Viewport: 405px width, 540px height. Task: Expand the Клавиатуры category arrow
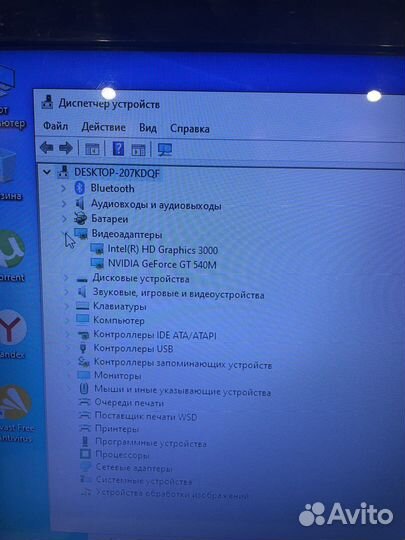tap(67, 306)
